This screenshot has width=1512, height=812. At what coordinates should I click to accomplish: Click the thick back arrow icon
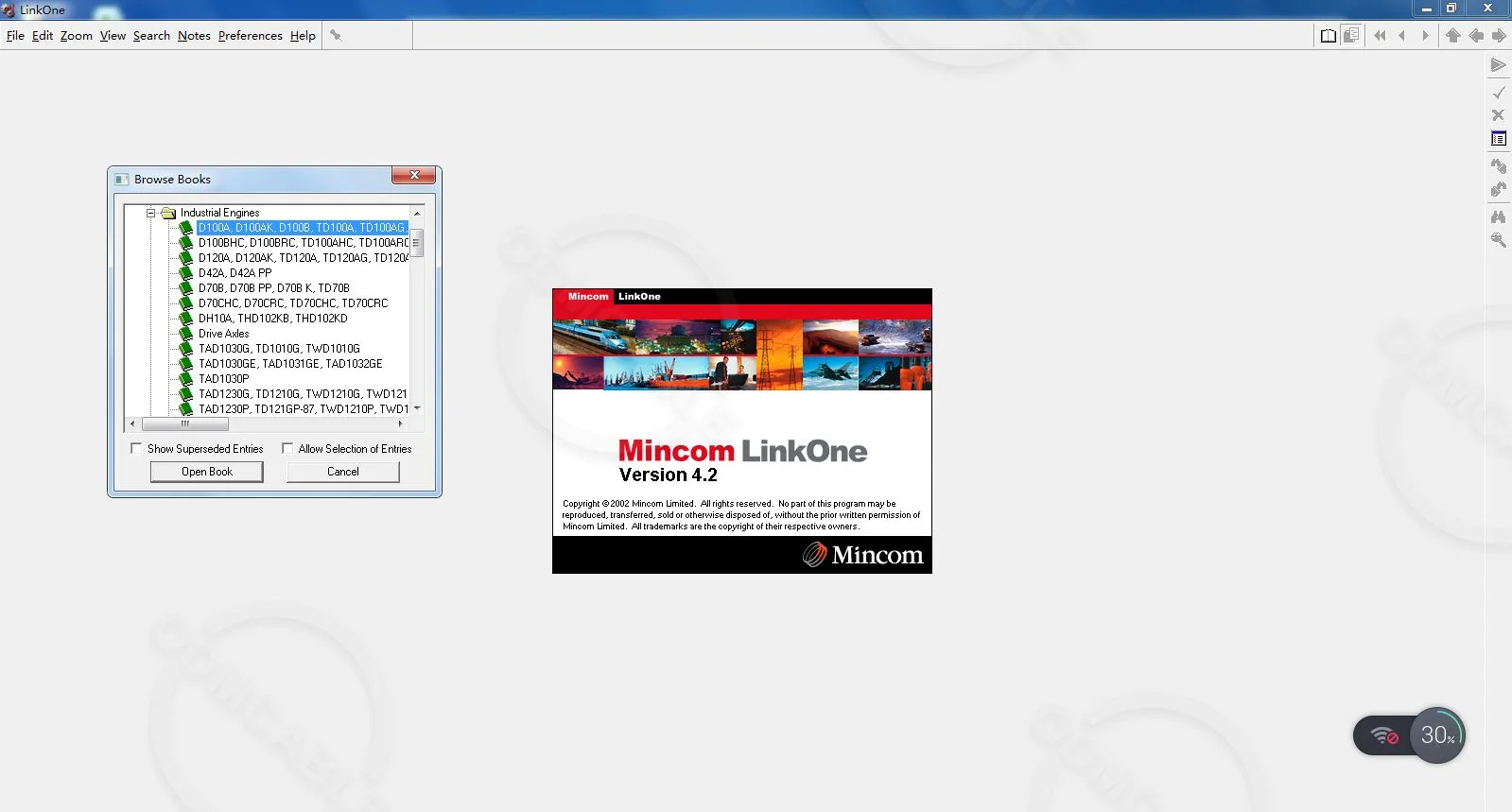pos(1476,36)
